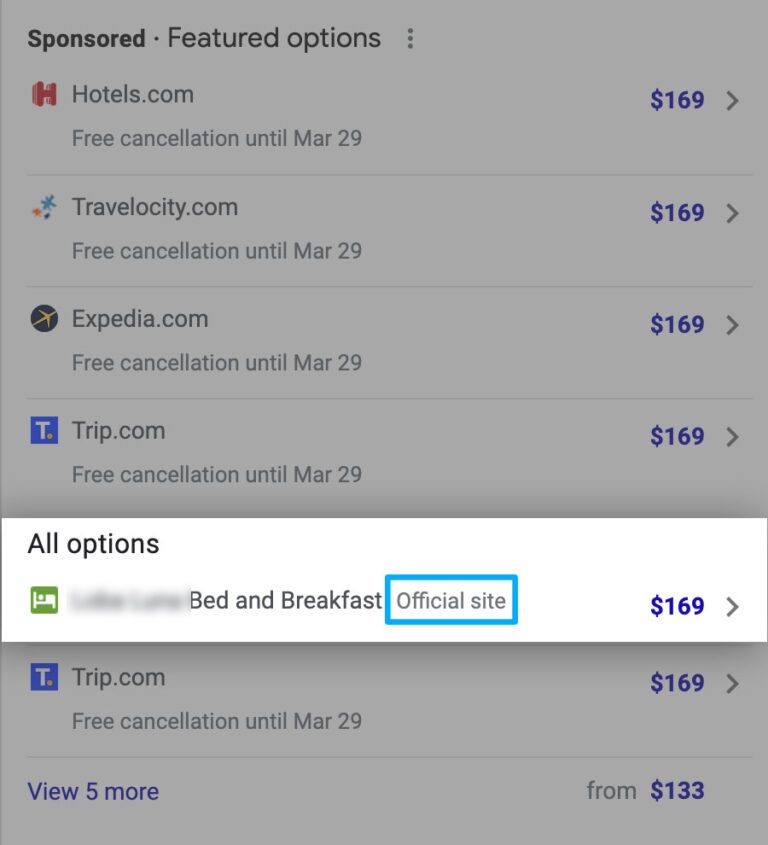Click the Bed and Breakfast $169 price
Screen dimensions: 768x845
pyautogui.click(x=677, y=606)
